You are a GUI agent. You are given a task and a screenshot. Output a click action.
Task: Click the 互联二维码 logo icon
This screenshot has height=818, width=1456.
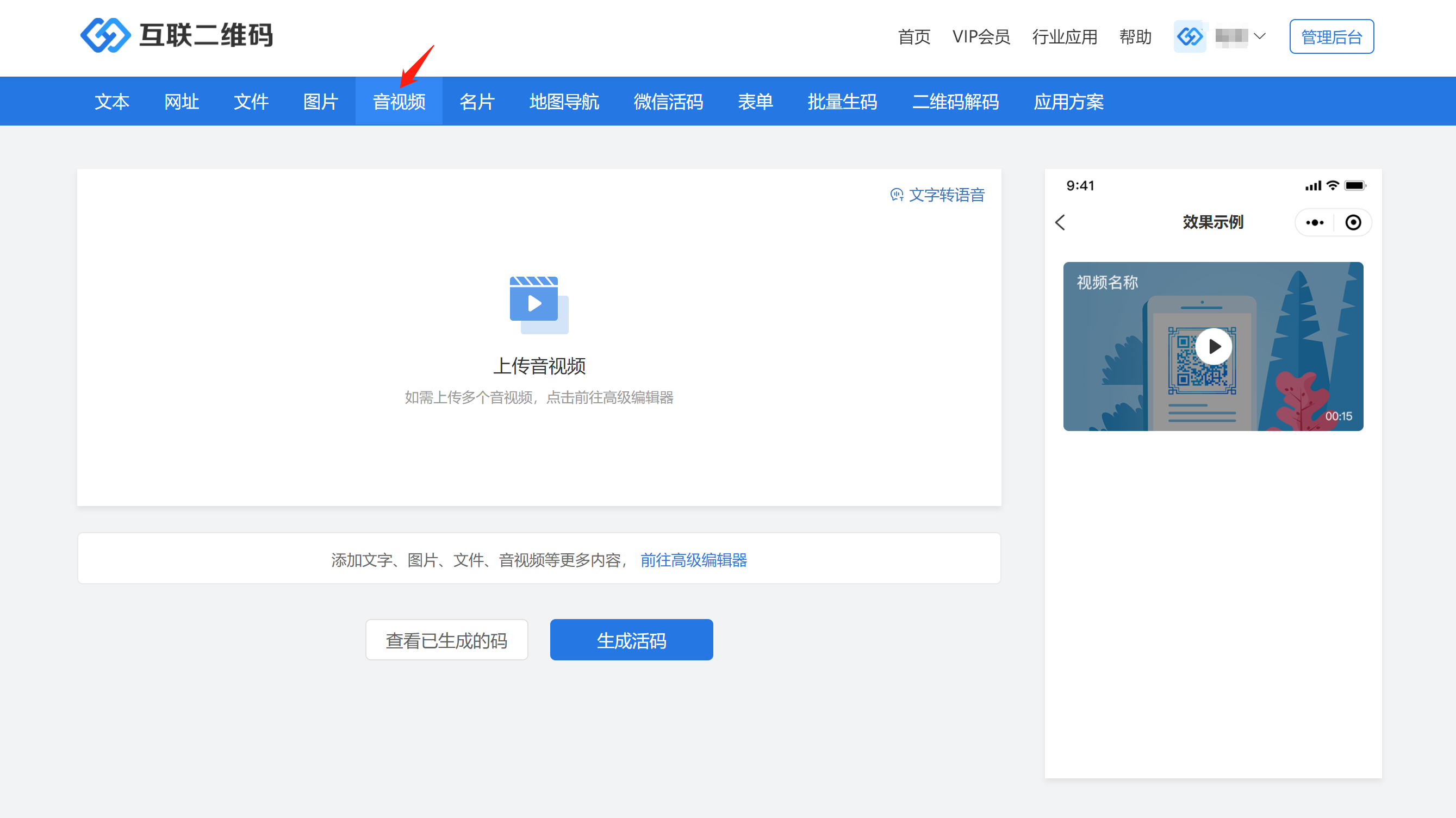(105, 35)
